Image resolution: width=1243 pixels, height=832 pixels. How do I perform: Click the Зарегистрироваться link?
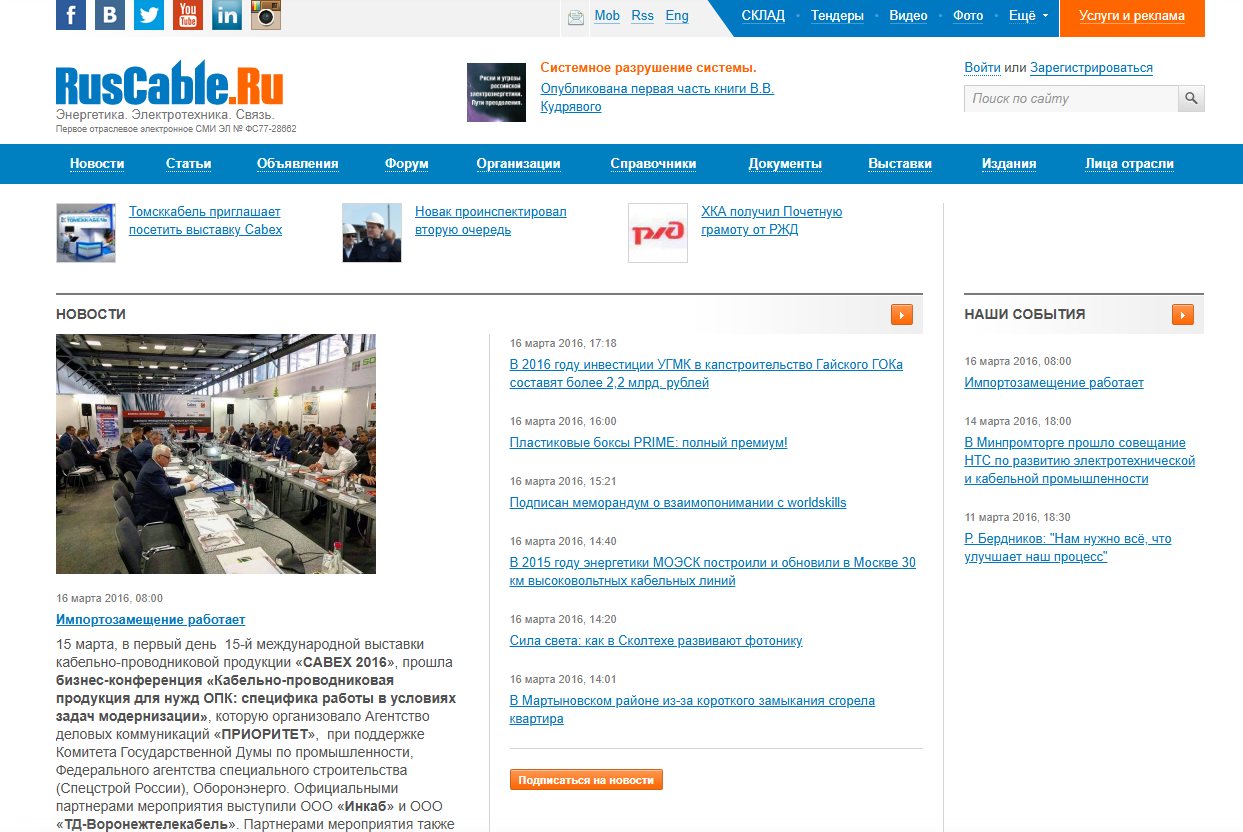(1091, 68)
